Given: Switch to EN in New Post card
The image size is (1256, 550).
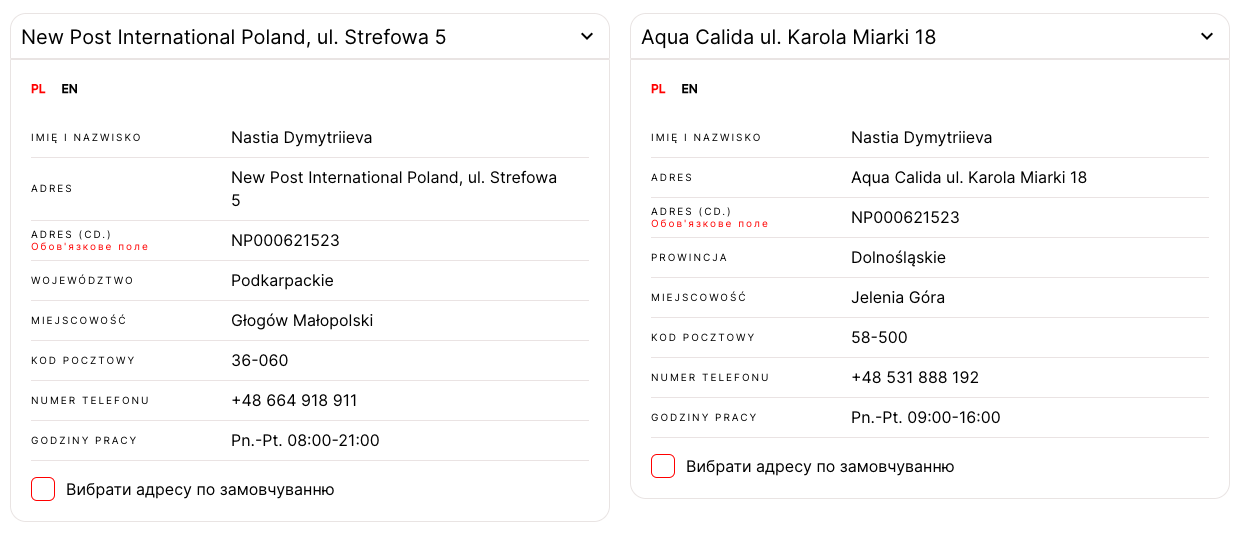Looking at the screenshot, I should click(69, 89).
